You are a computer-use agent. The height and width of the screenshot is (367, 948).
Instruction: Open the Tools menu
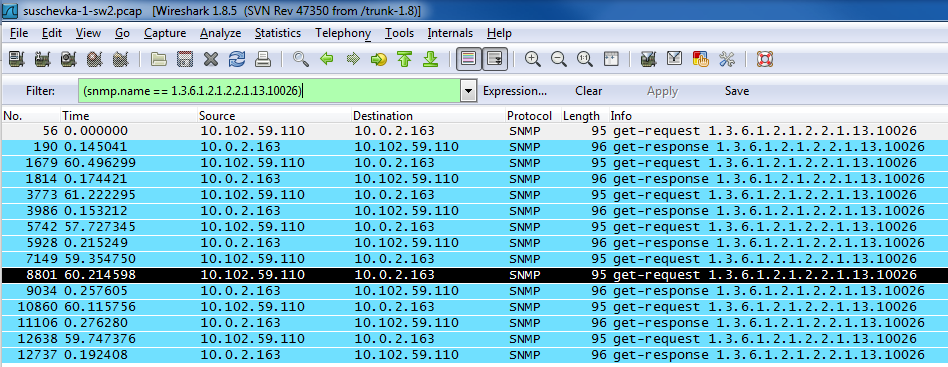click(x=400, y=33)
